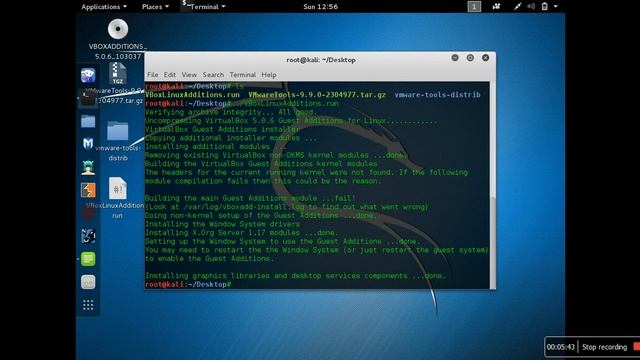Minimize the terminal window
This screenshot has height=360, width=640.
tap(455, 58)
